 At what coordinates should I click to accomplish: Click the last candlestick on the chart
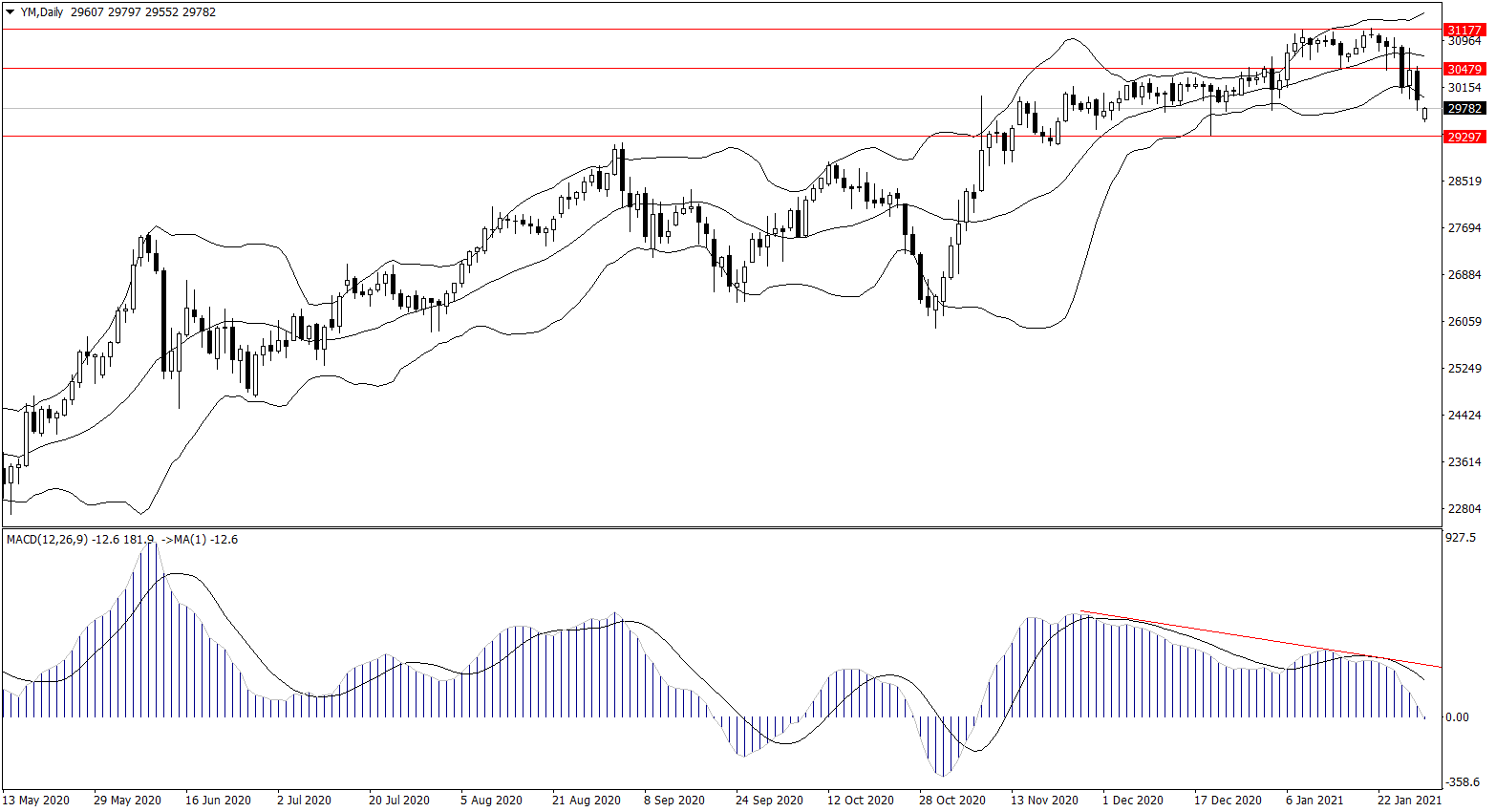click(x=1424, y=114)
